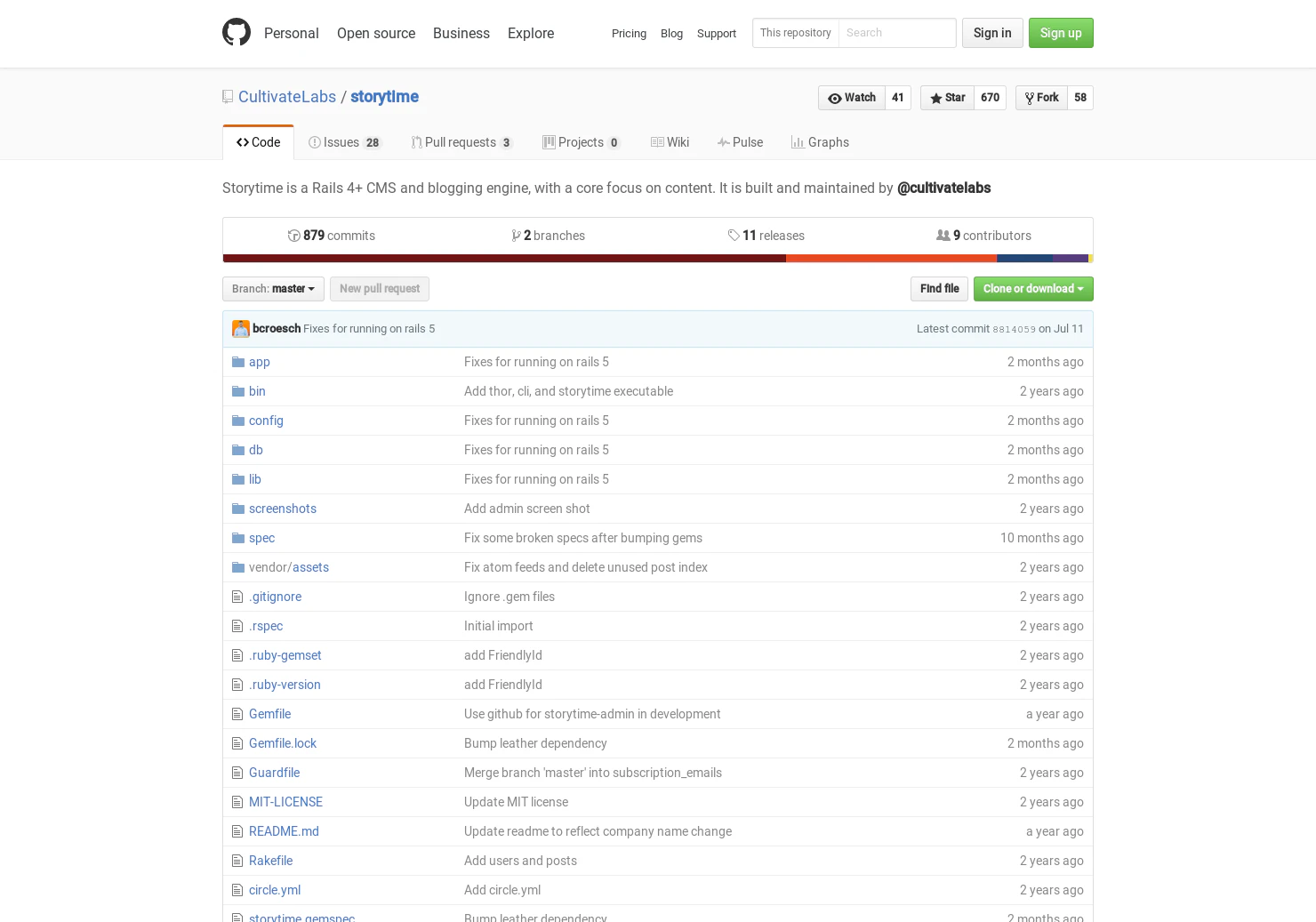Open the Branch: master dropdown

[273, 289]
